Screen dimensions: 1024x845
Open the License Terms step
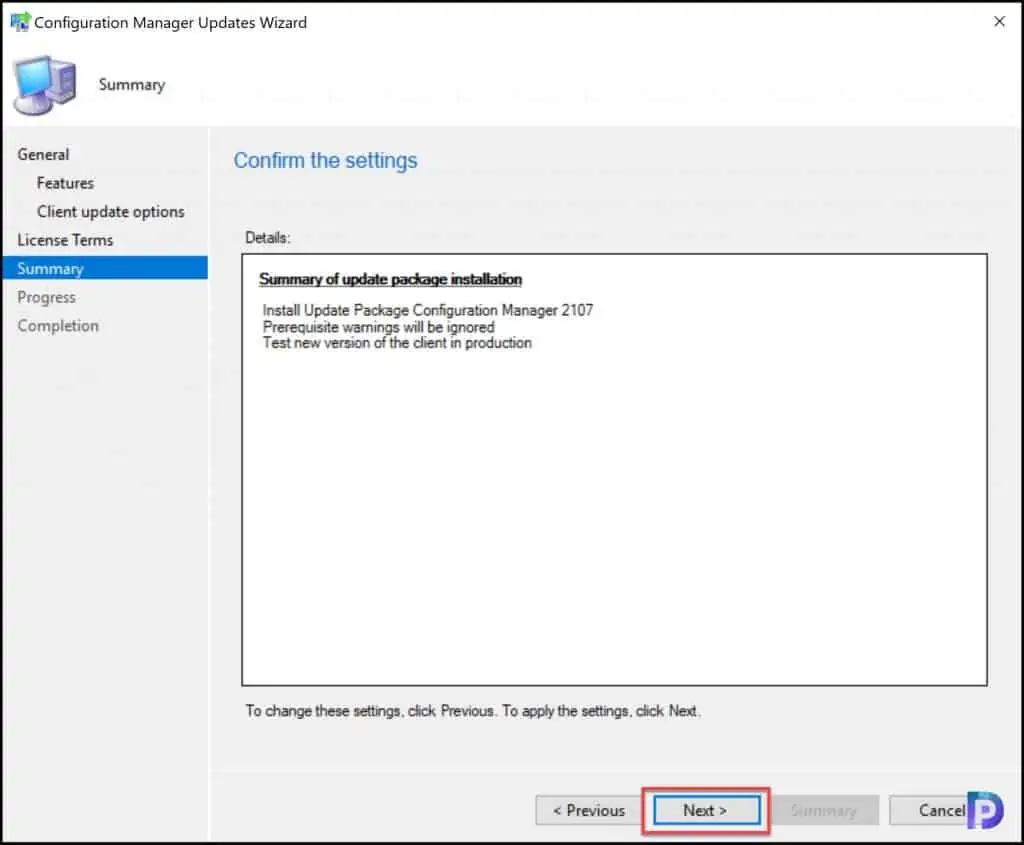65,240
